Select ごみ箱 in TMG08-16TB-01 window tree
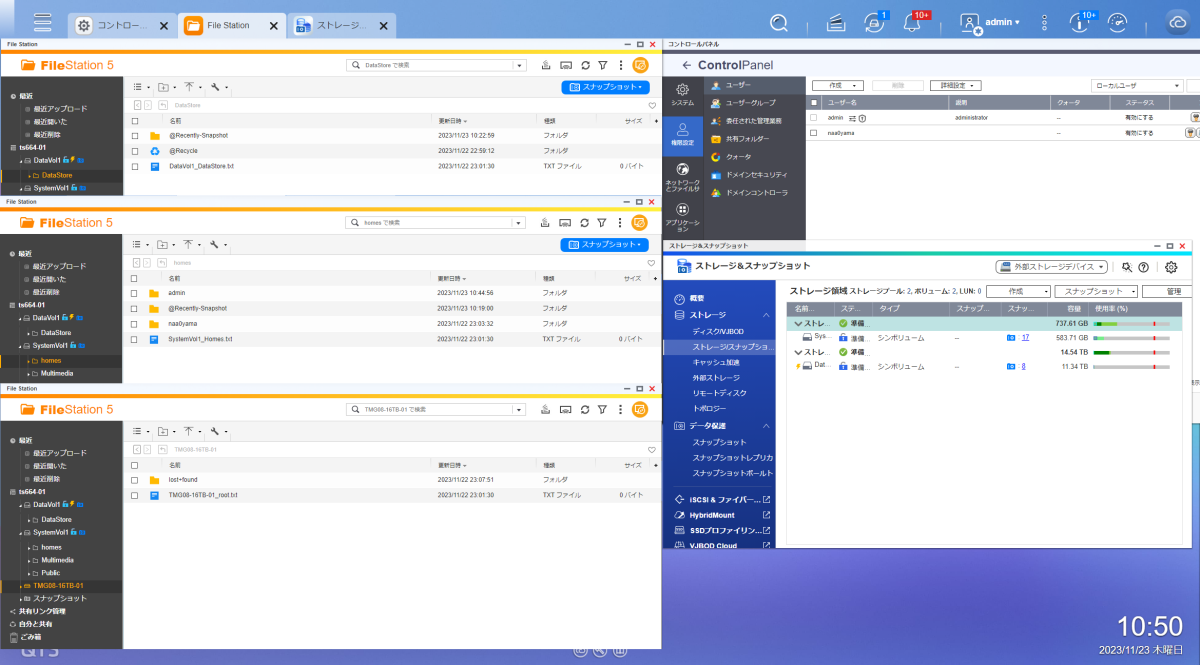Screen dimensions: 1200x665 (x=31, y=636)
